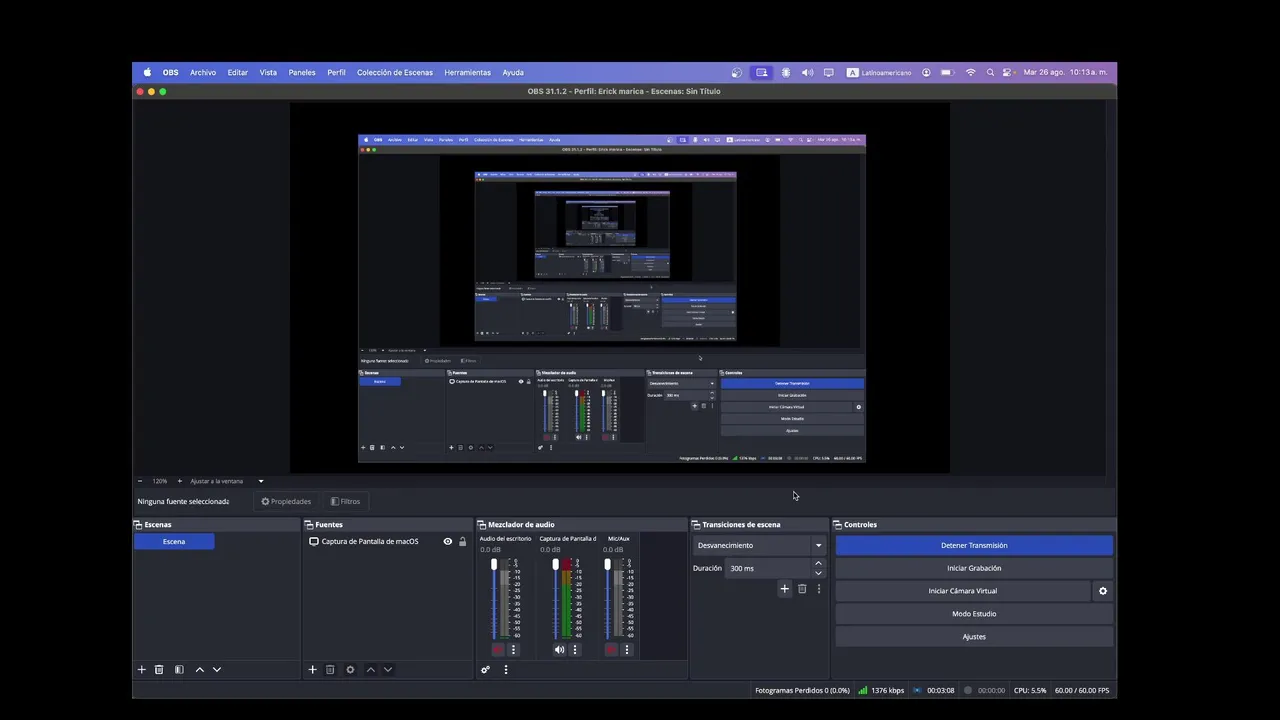The width and height of the screenshot is (1280, 720).
Task: Remove transition with trash icon in Transiciones
Action: [x=802, y=589]
